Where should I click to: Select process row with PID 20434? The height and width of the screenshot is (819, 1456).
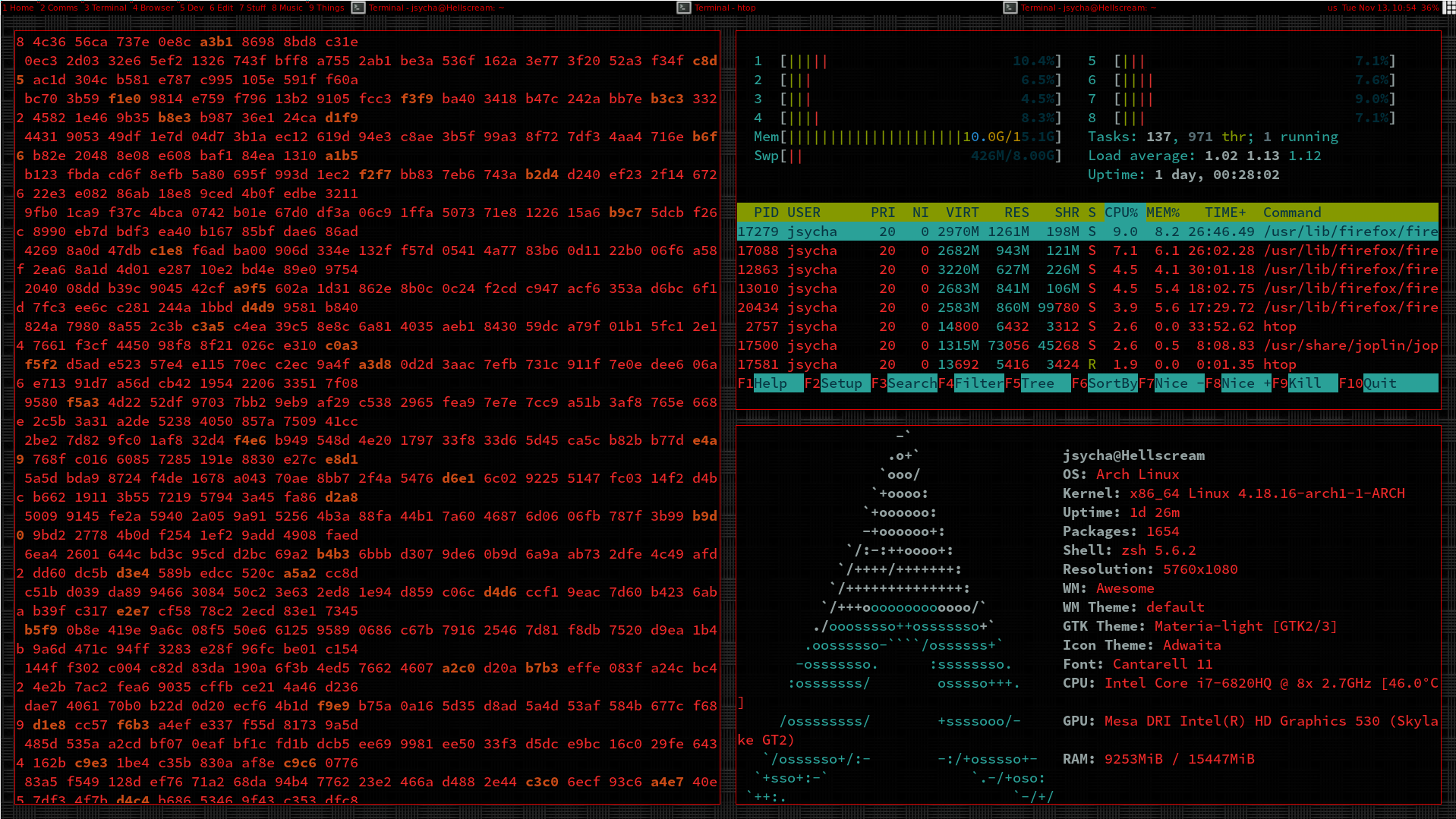coord(1088,307)
